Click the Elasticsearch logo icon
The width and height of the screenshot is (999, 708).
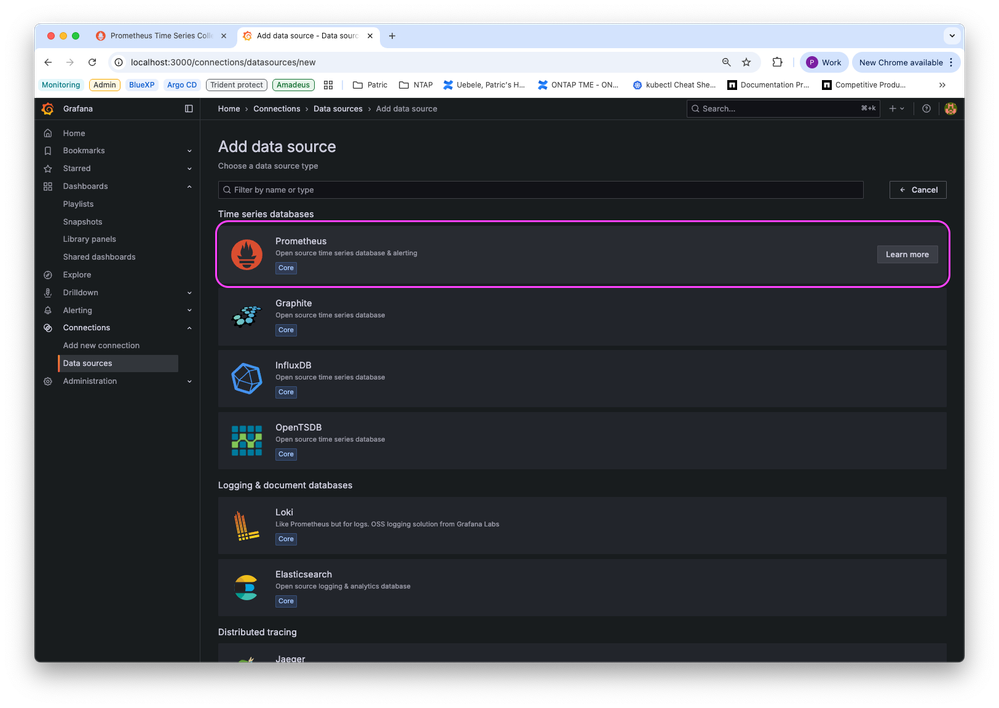pos(247,587)
